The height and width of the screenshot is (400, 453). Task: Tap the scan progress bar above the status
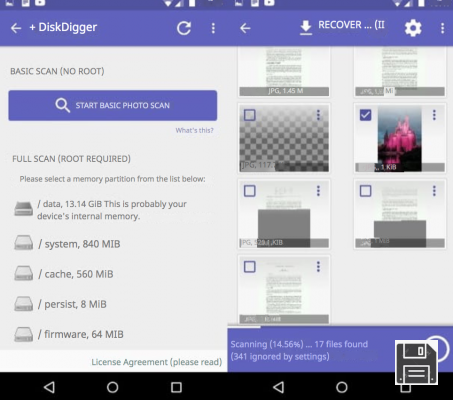pyautogui.click(x=340, y=327)
